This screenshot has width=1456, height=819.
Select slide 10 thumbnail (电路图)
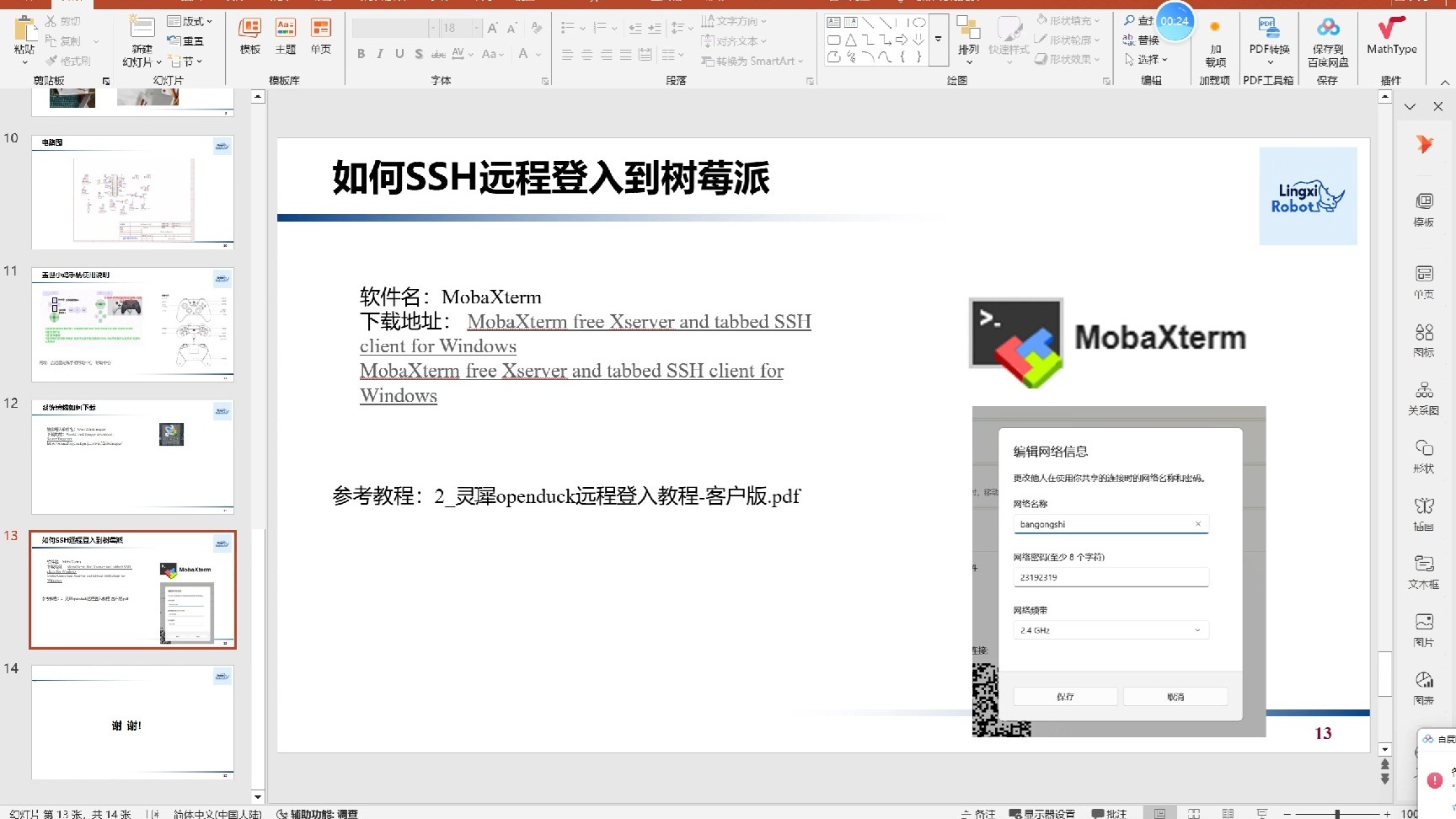(x=132, y=192)
